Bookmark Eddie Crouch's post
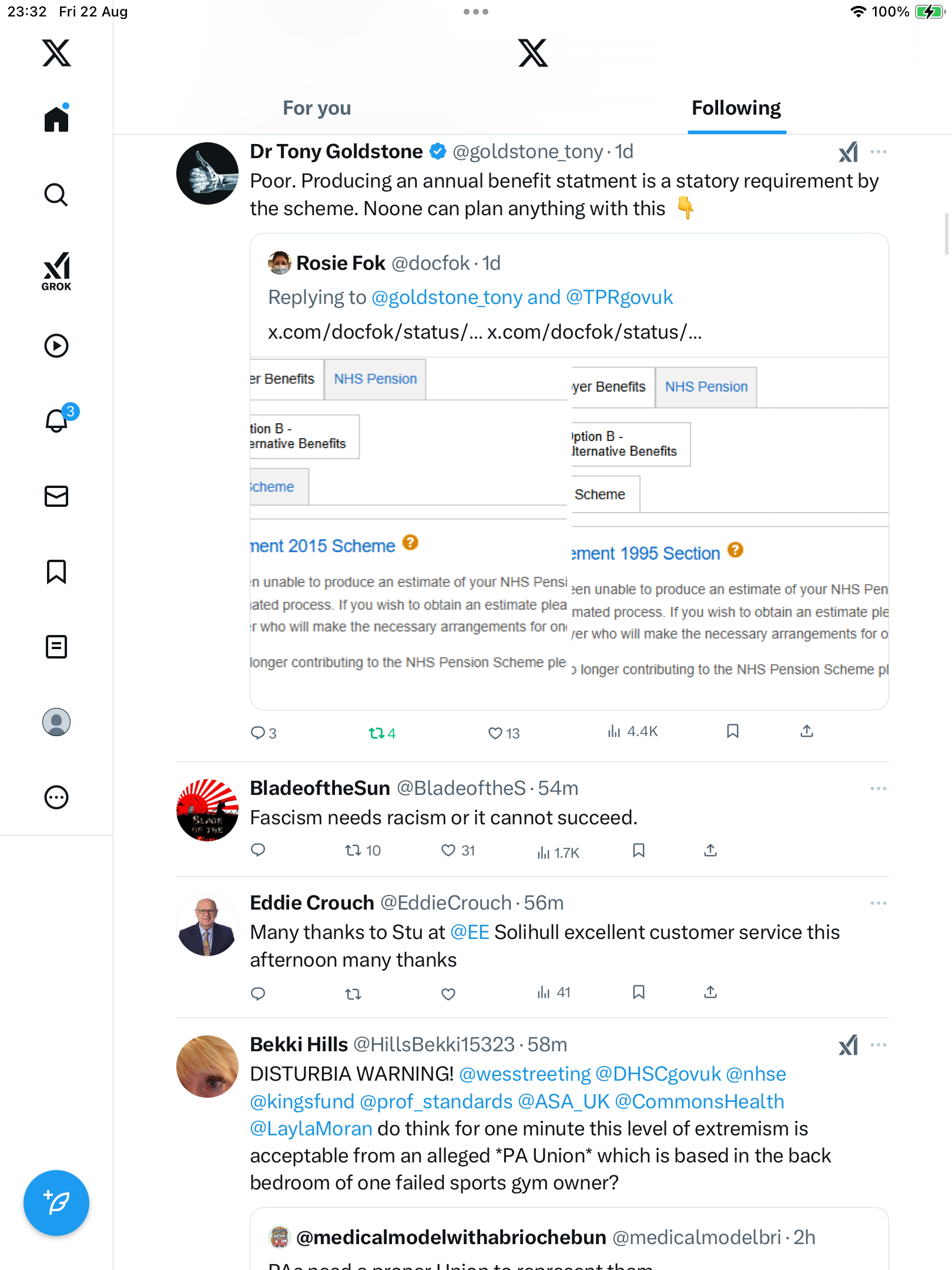952x1270 pixels. click(639, 993)
